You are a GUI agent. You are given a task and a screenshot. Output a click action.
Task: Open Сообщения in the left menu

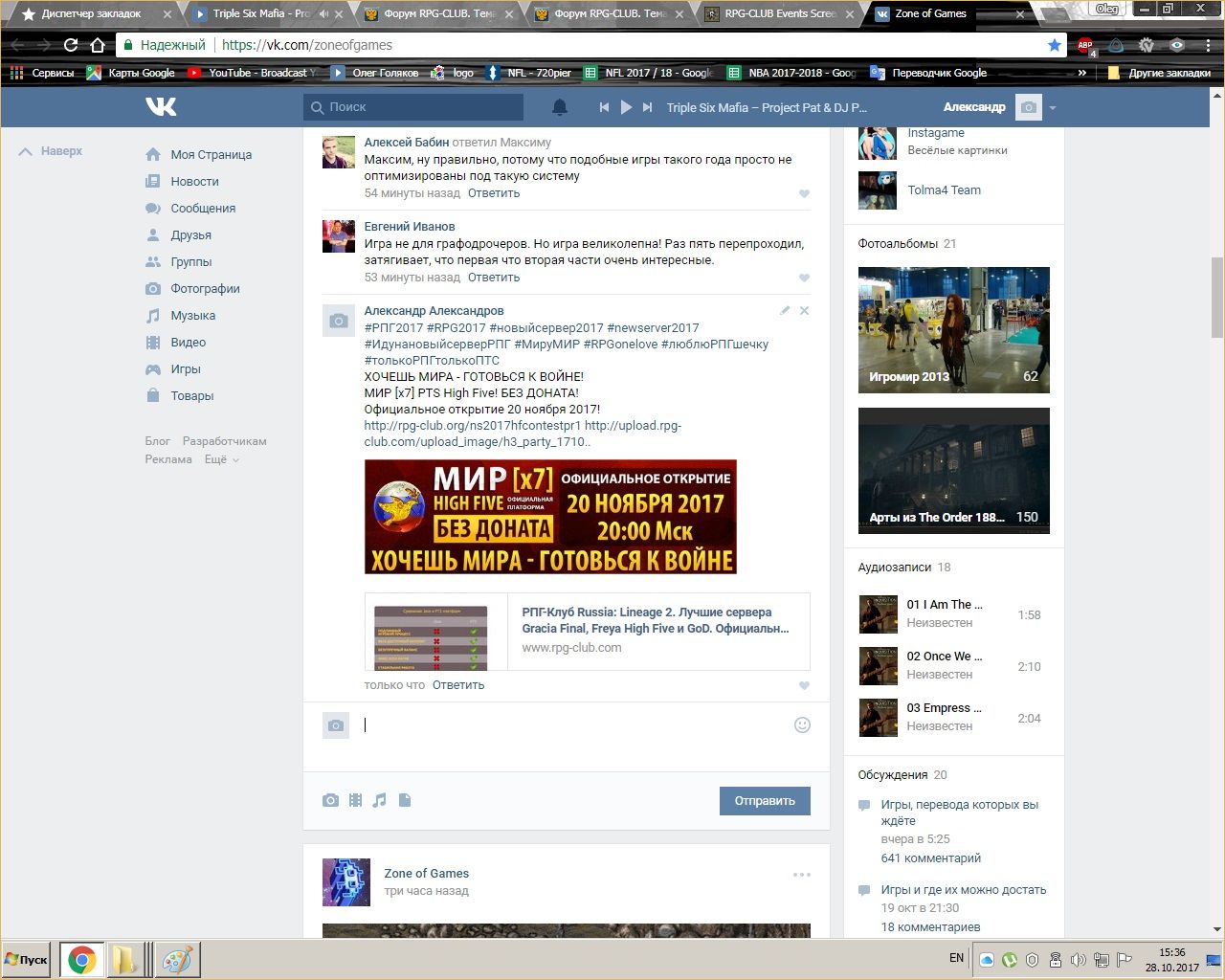202,208
